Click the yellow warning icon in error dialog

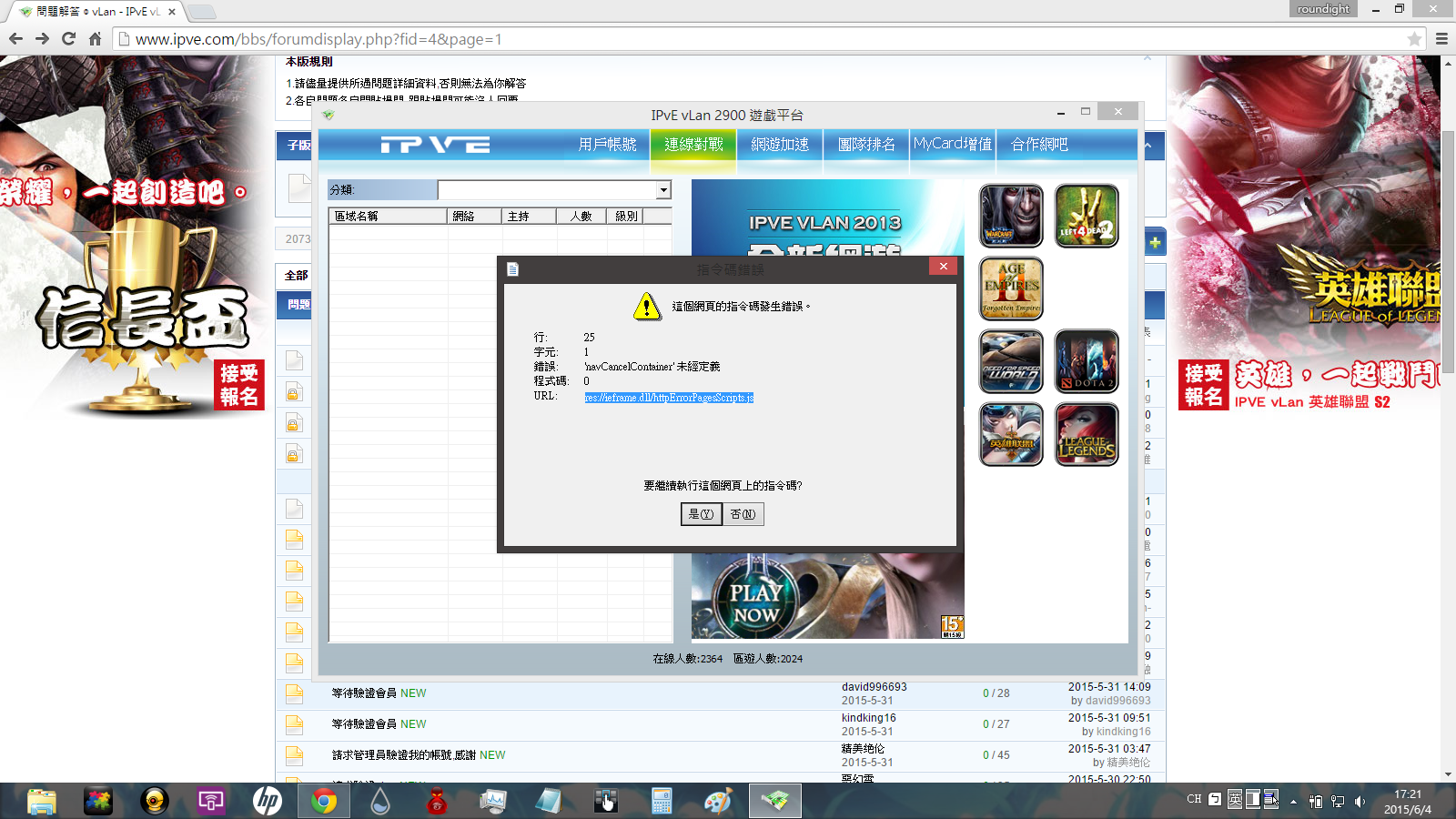coord(646,307)
